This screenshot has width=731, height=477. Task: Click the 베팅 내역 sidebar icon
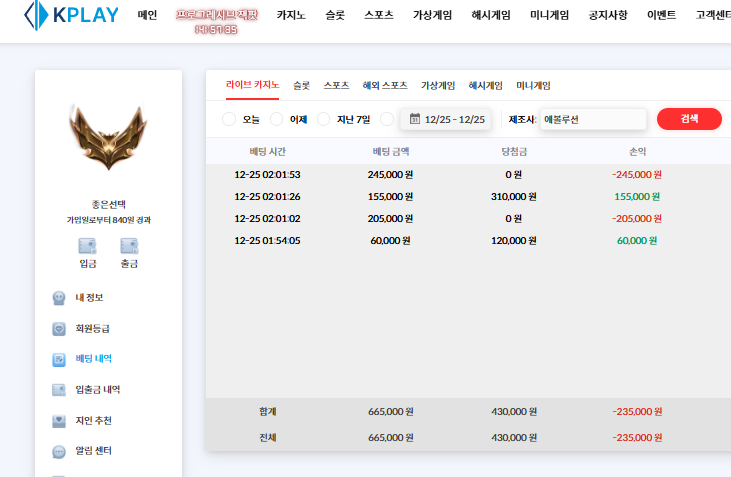[59, 359]
